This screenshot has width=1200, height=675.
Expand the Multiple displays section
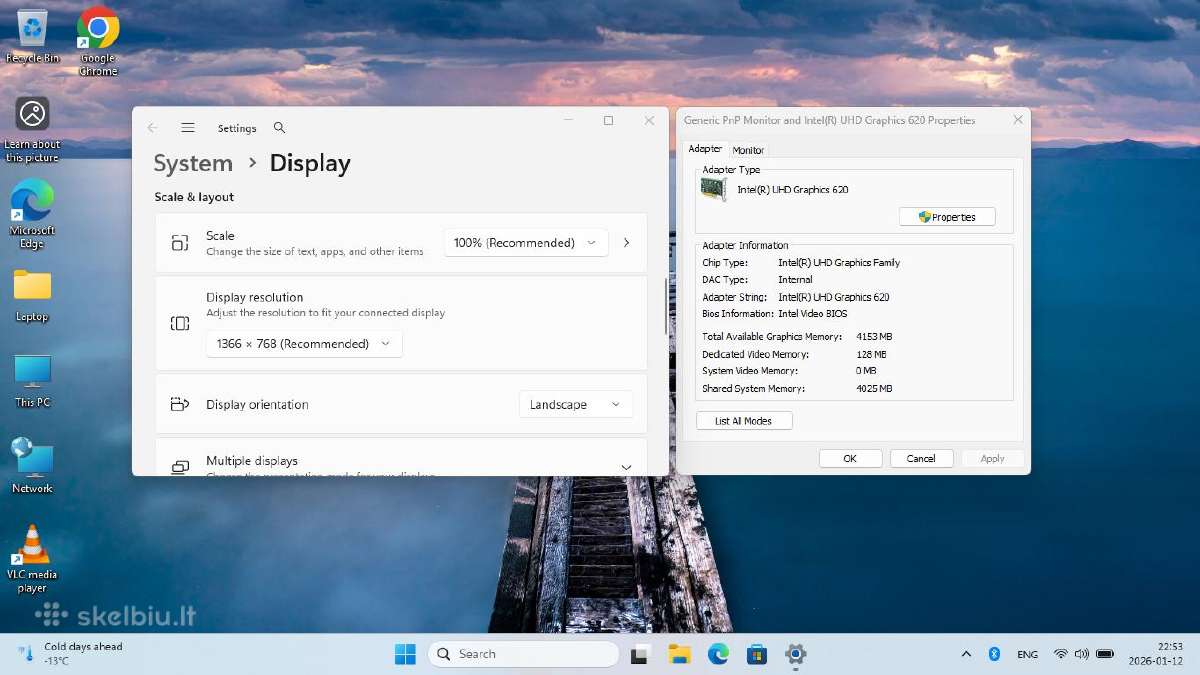click(627, 467)
